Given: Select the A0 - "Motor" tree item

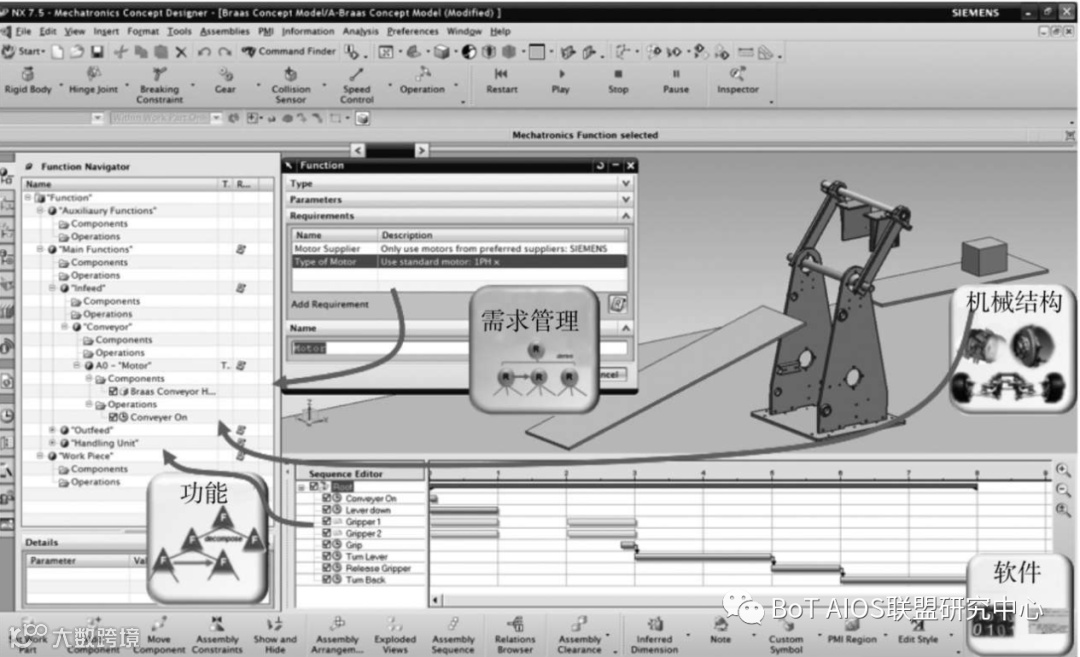Looking at the screenshot, I should click(x=123, y=366).
